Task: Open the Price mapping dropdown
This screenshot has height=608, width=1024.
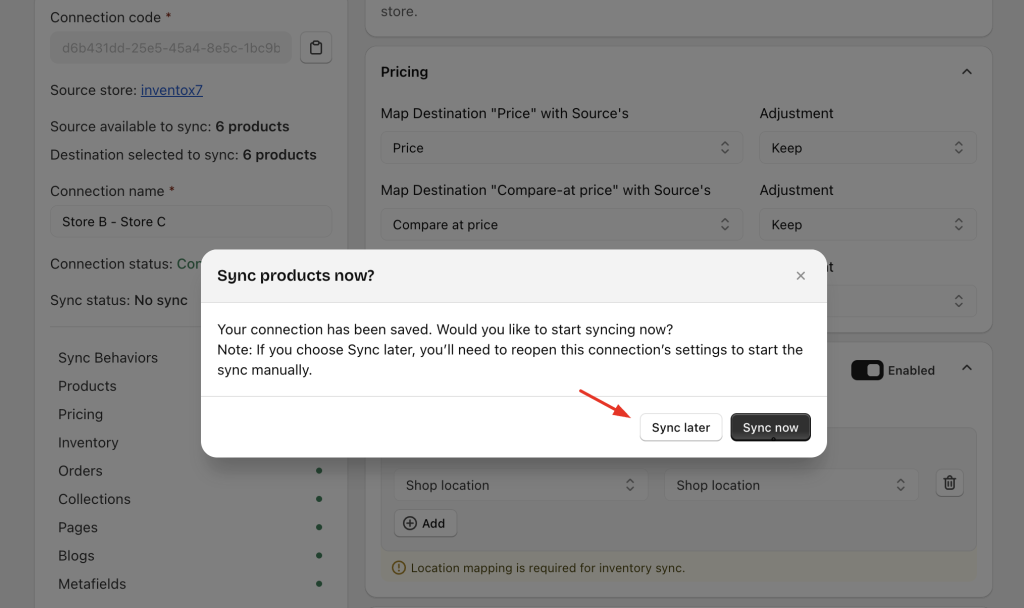Action: pyautogui.click(x=561, y=148)
